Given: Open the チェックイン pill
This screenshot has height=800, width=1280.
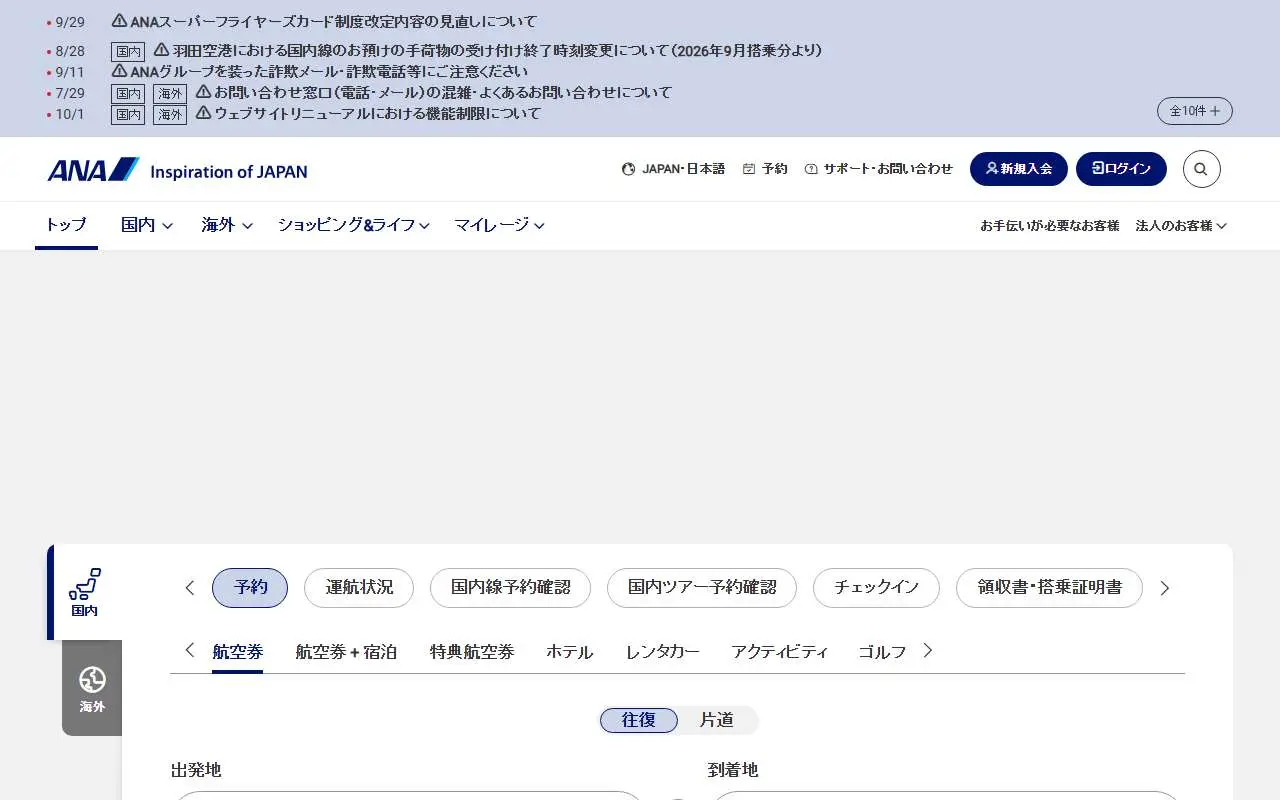Looking at the screenshot, I should point(876,588).
